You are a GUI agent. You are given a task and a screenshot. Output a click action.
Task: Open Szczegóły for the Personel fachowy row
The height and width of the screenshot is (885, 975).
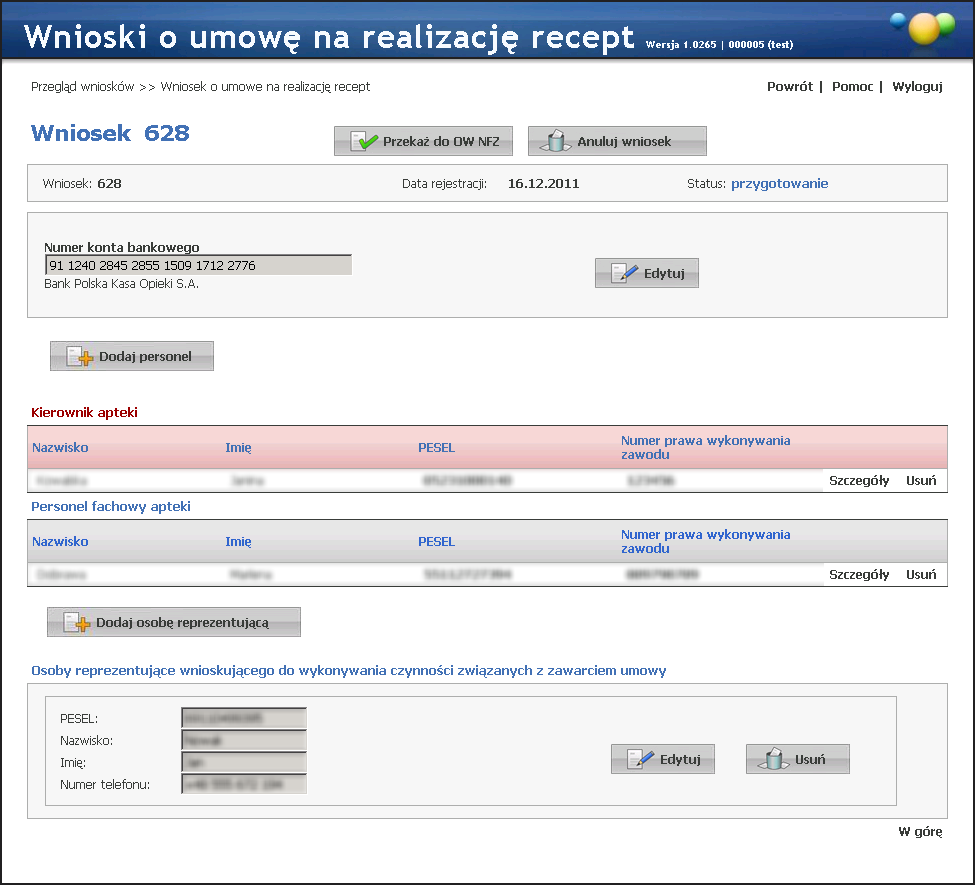tap(859, 575)
